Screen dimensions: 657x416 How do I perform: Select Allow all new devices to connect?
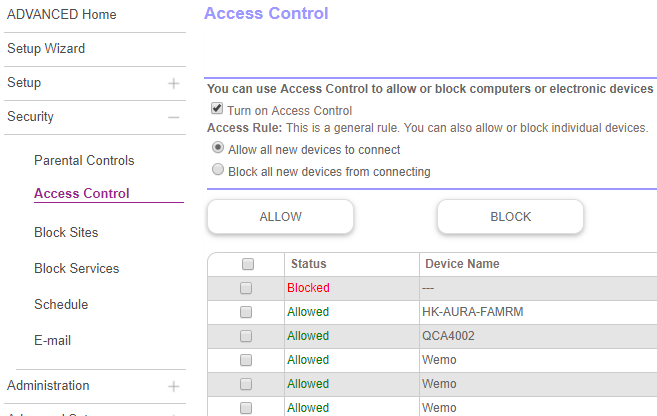point(218,148)
